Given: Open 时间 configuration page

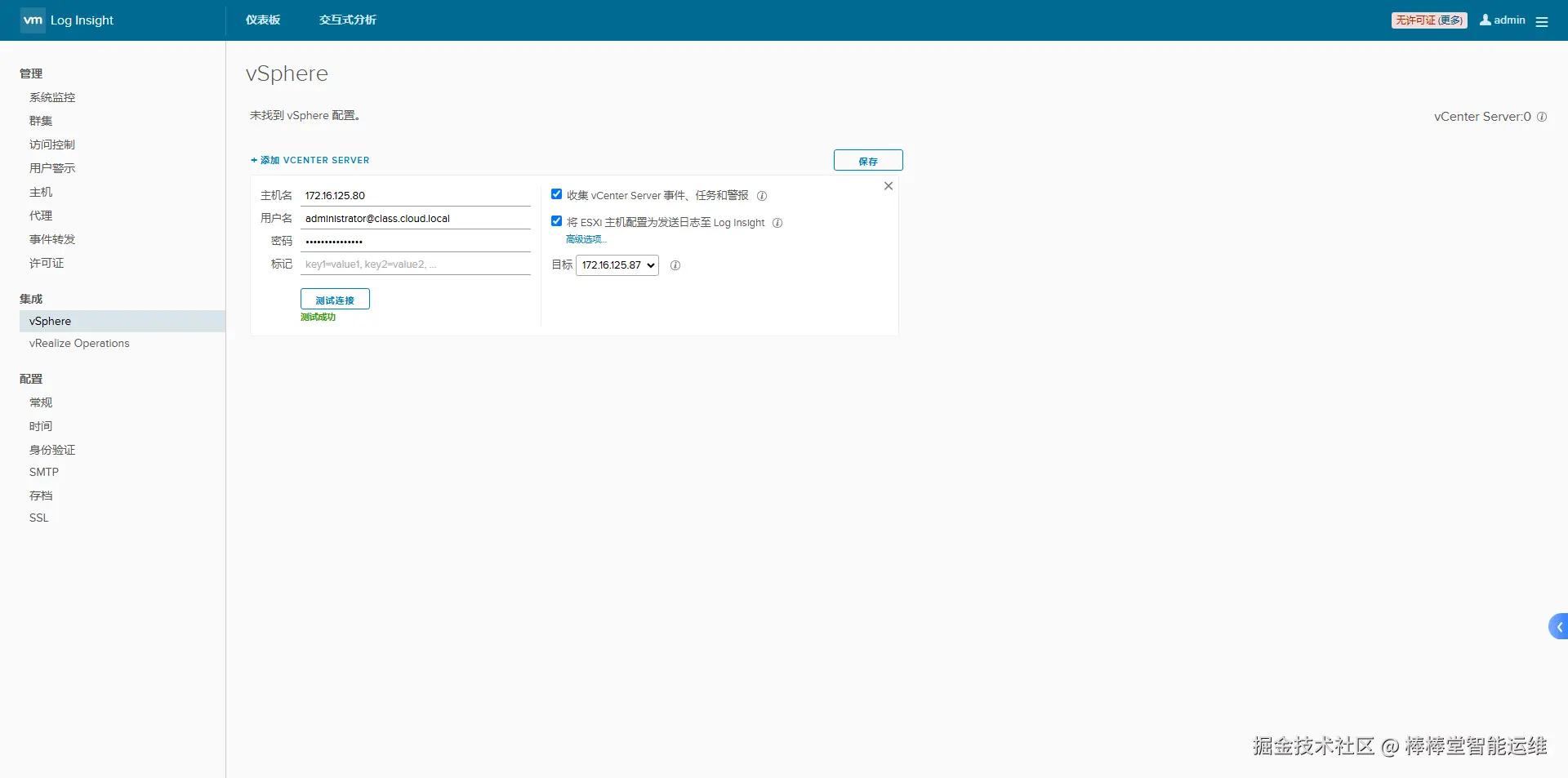Looking at the screenshot, I should [x=41, y=426].
